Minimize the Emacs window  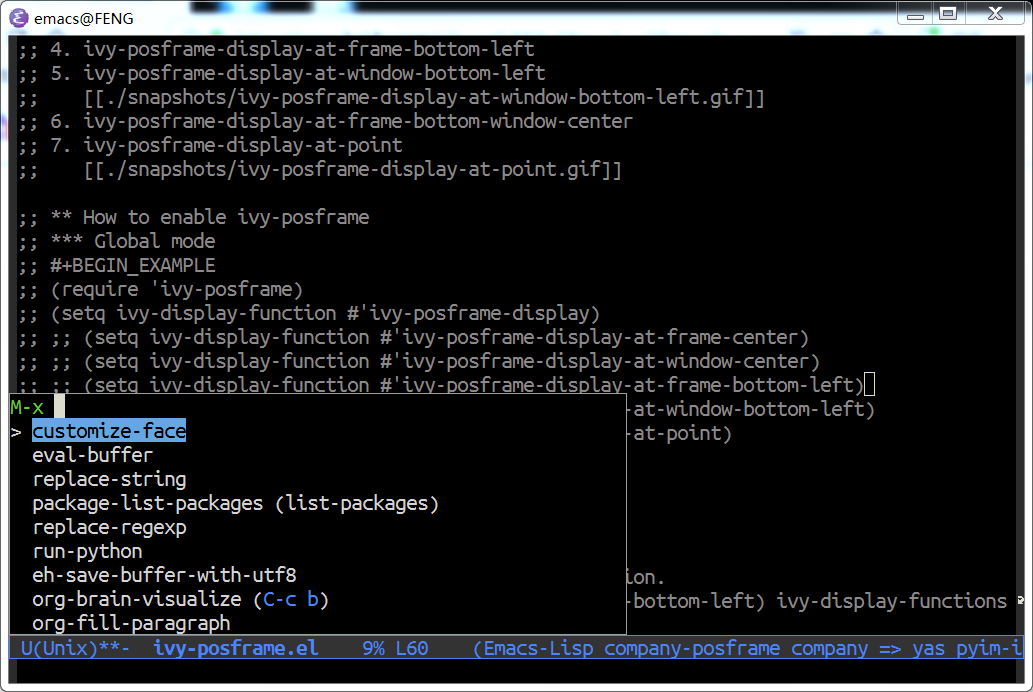pyautogui.click(x=915, y=13)
